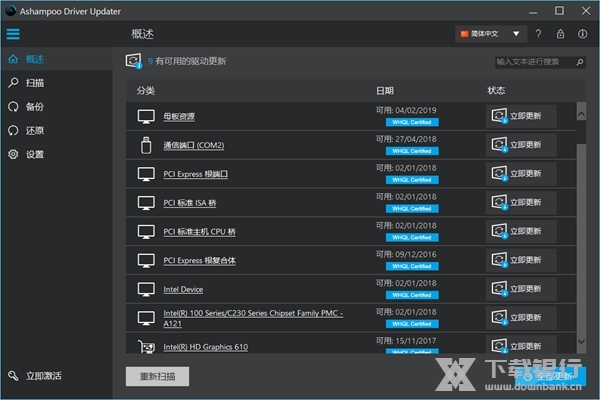Open the info about icon
The width and height of the screenshot is (600, 400).
point(582,34)
